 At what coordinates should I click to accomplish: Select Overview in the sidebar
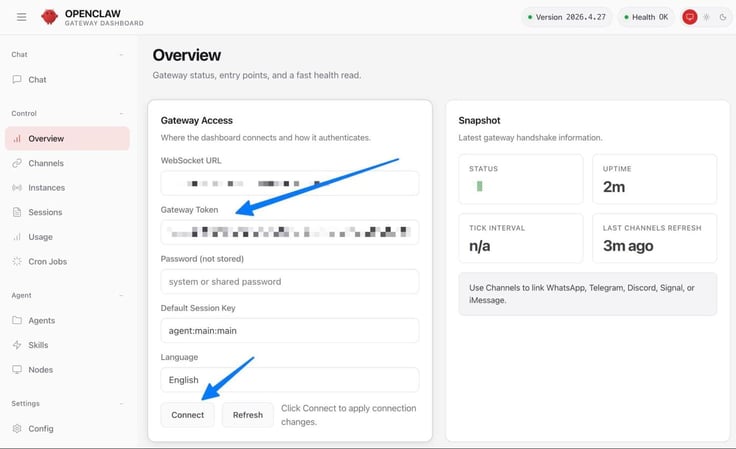(67, 138)
